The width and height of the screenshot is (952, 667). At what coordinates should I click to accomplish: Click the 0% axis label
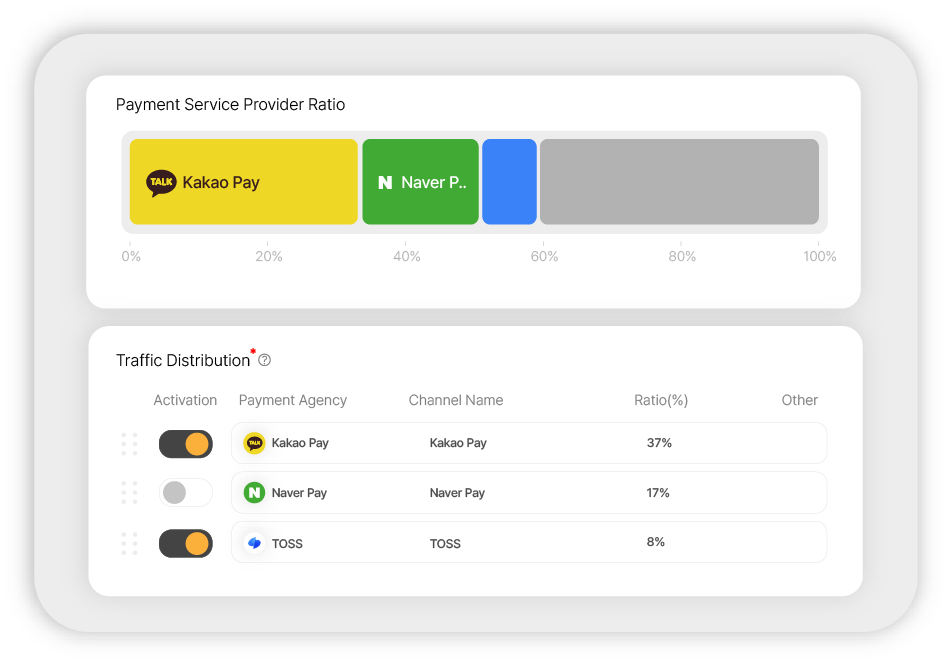point(131,256)
